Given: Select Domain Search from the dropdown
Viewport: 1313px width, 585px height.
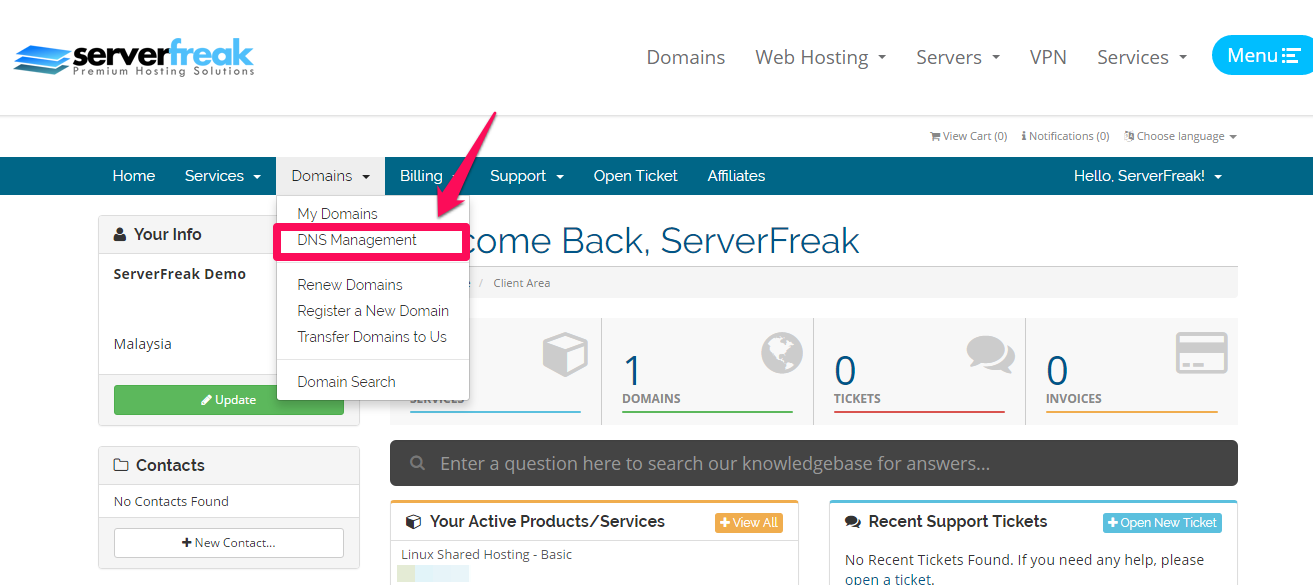Looking at the screenshot, I should pyautogui.click(x=346, y=382).
